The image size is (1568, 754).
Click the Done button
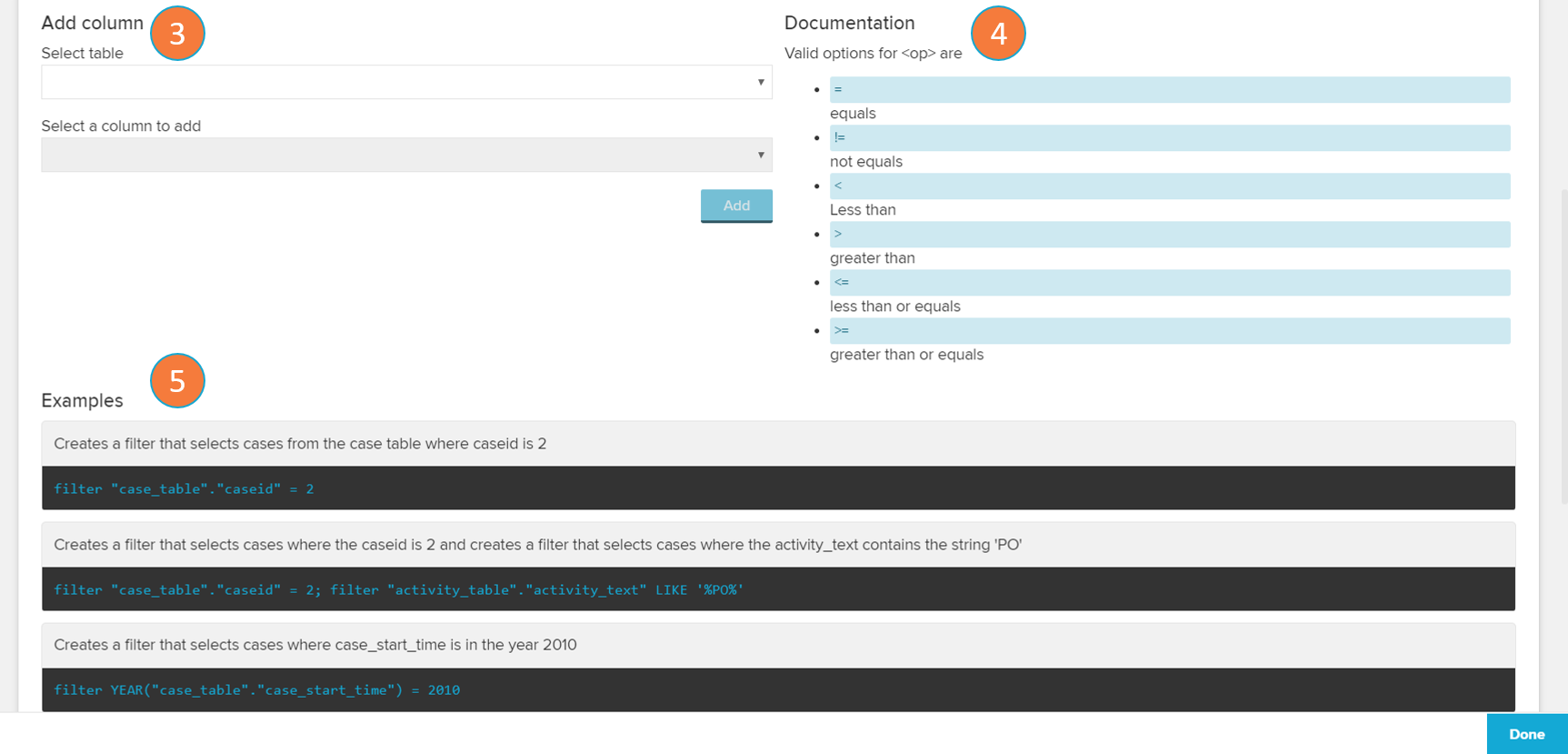tap(1526, 734)
